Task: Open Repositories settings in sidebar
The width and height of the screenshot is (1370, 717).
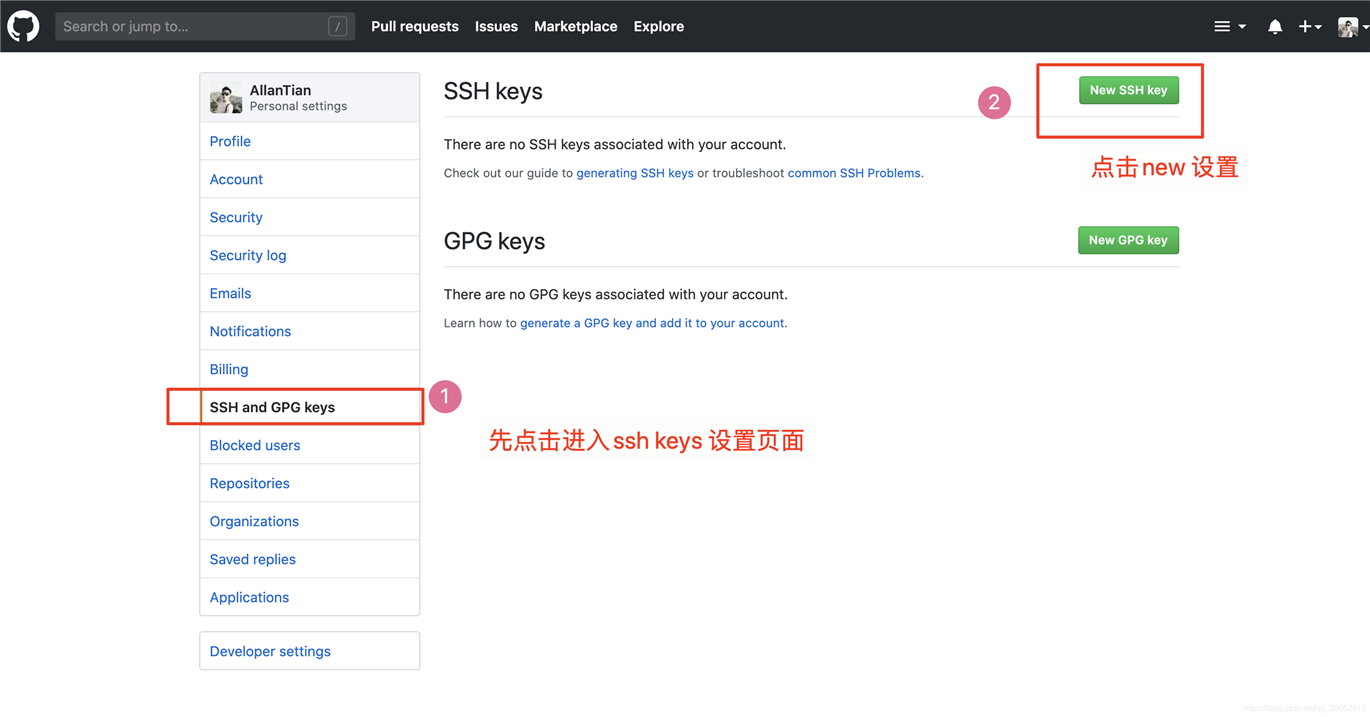Action: point(309,483)
